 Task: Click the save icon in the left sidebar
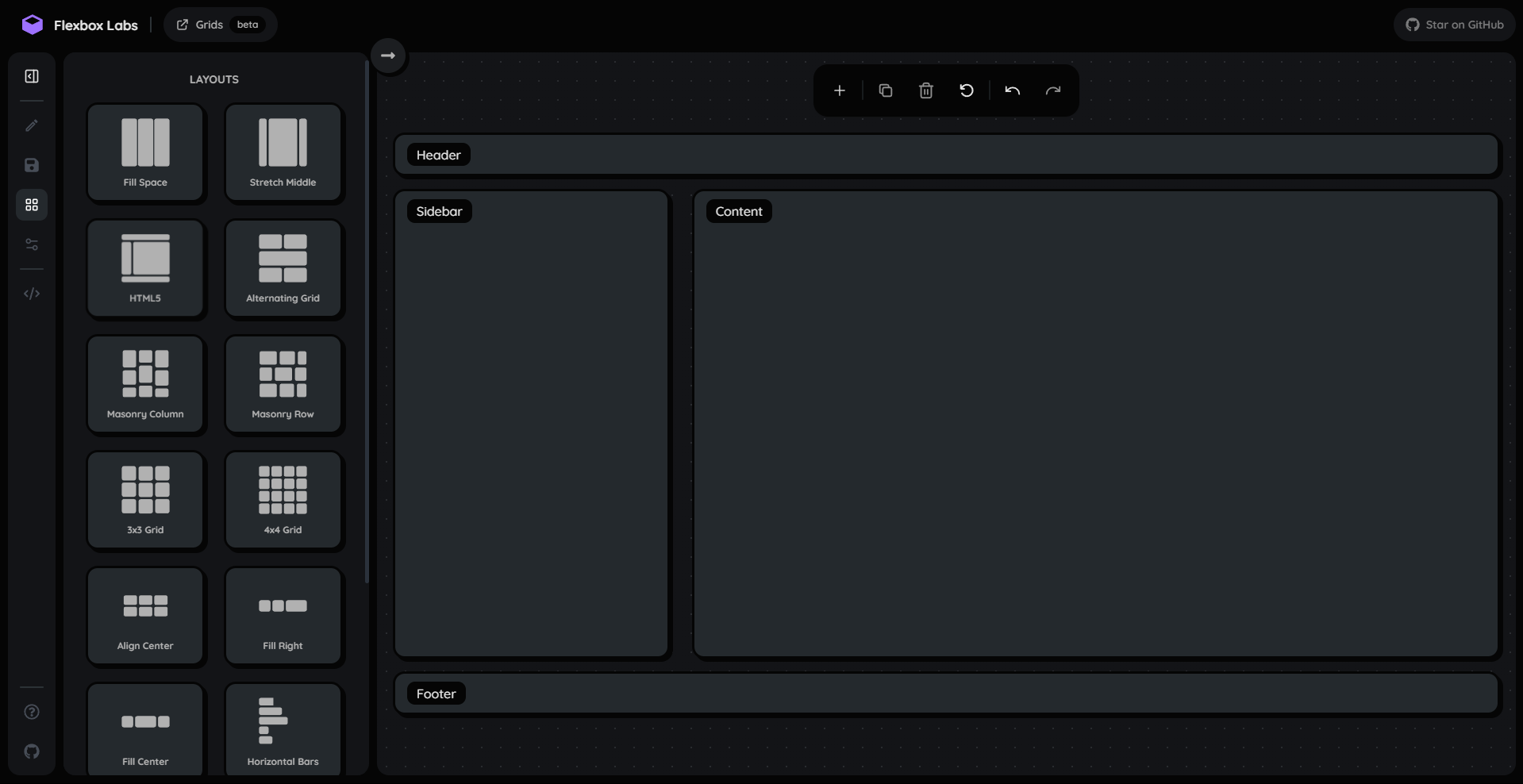tap(32, 165)
